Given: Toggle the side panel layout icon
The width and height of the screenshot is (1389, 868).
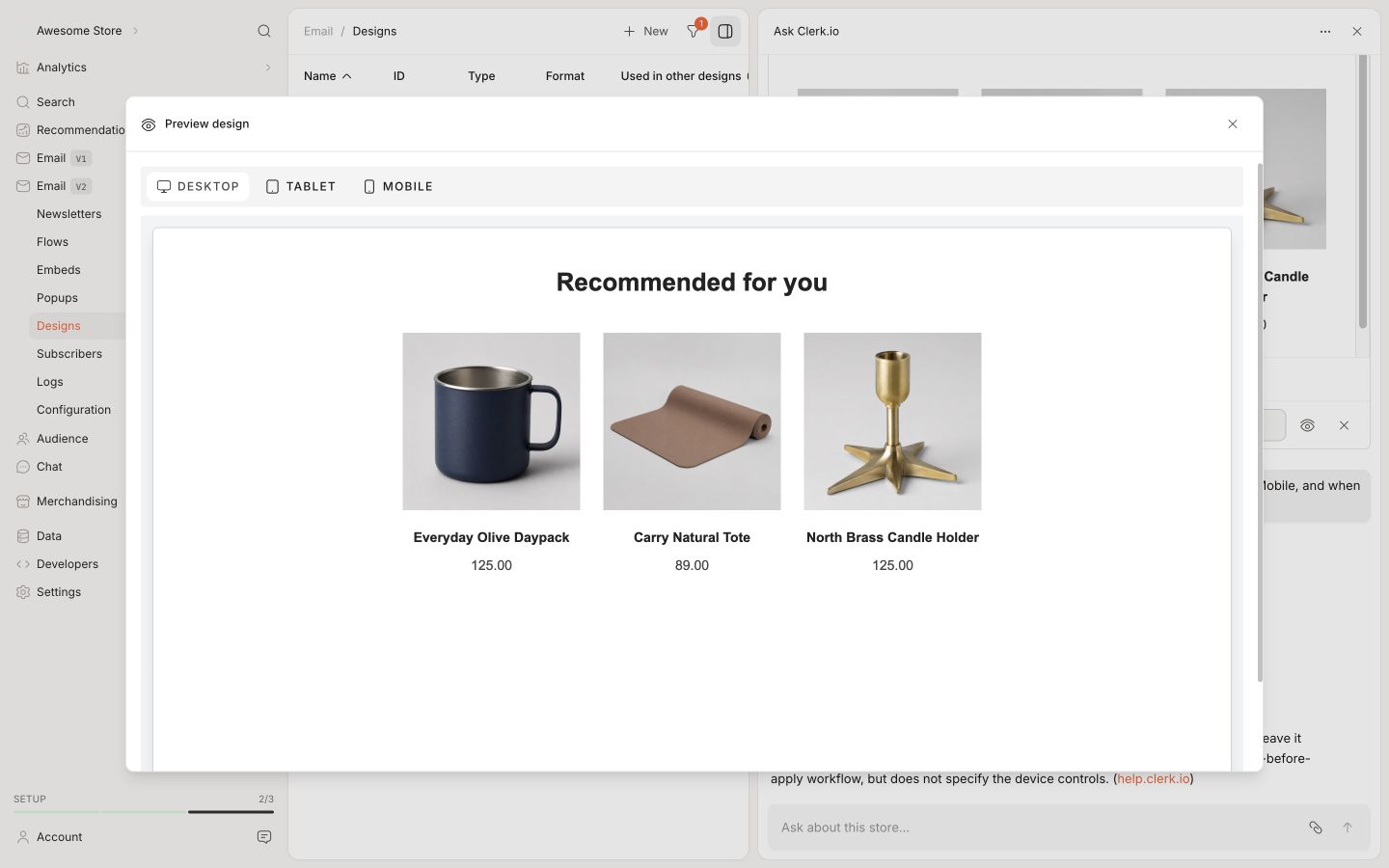Looking at the screenshot, I should pyautogui.click(x=725, y=31).
